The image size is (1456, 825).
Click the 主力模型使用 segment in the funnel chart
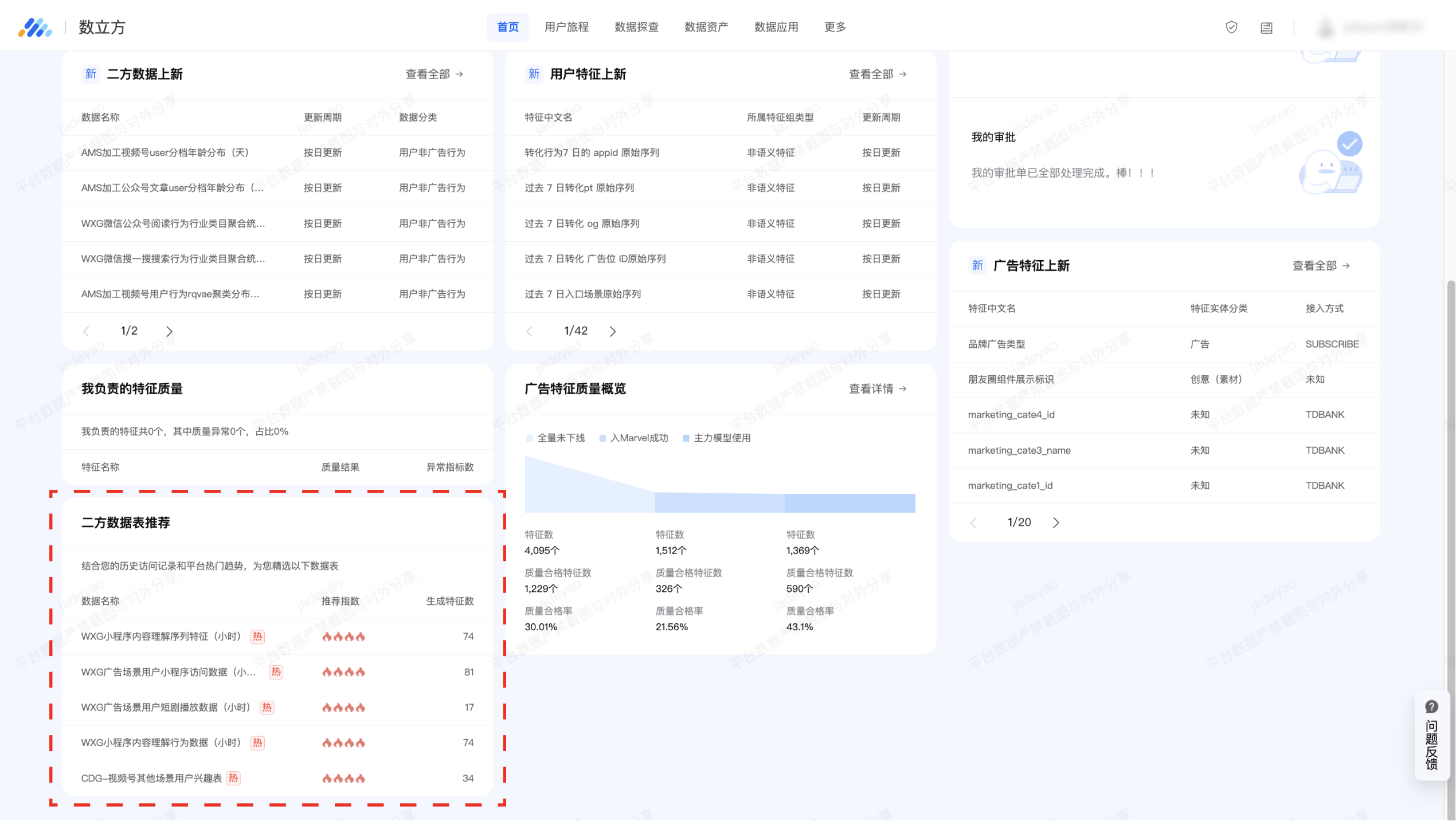tap(850, 502)
